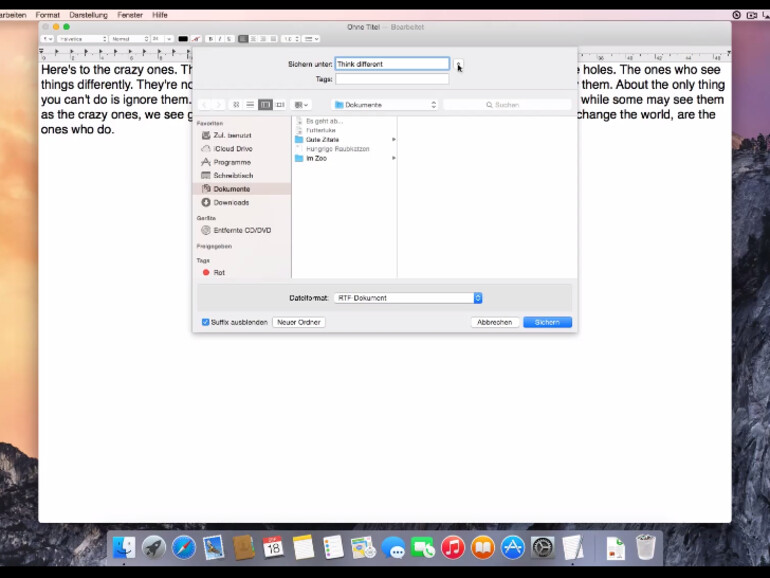Select column view in the save dialog
This screenshot has width=770, height=578.
265,105
